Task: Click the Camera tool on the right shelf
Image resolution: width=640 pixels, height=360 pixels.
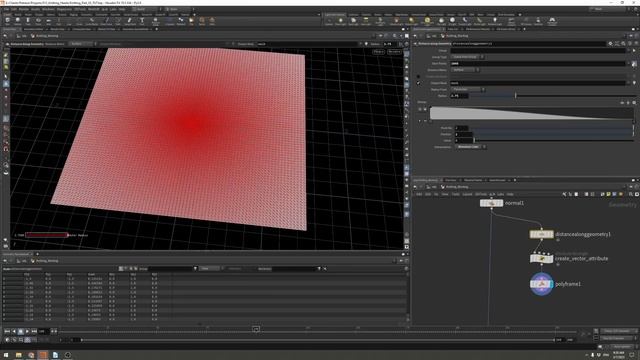Action: tap(329, 21)
